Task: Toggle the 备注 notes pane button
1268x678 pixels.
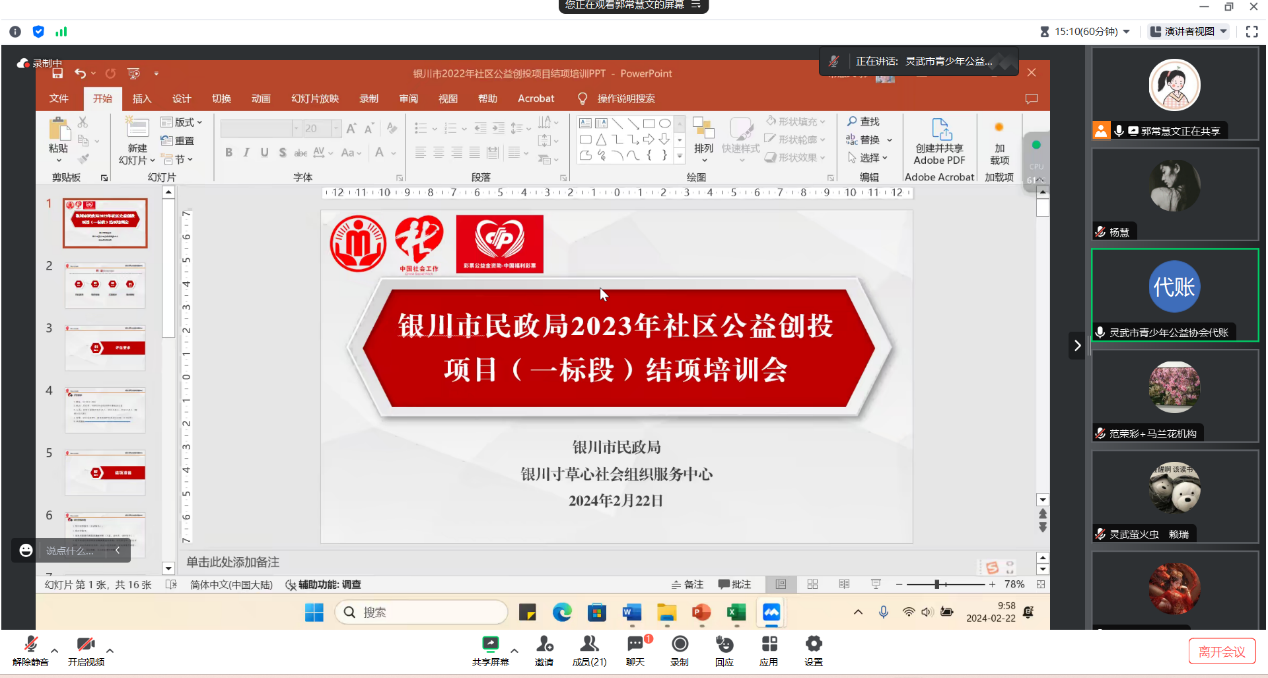Action: click(x=687, y=585)
